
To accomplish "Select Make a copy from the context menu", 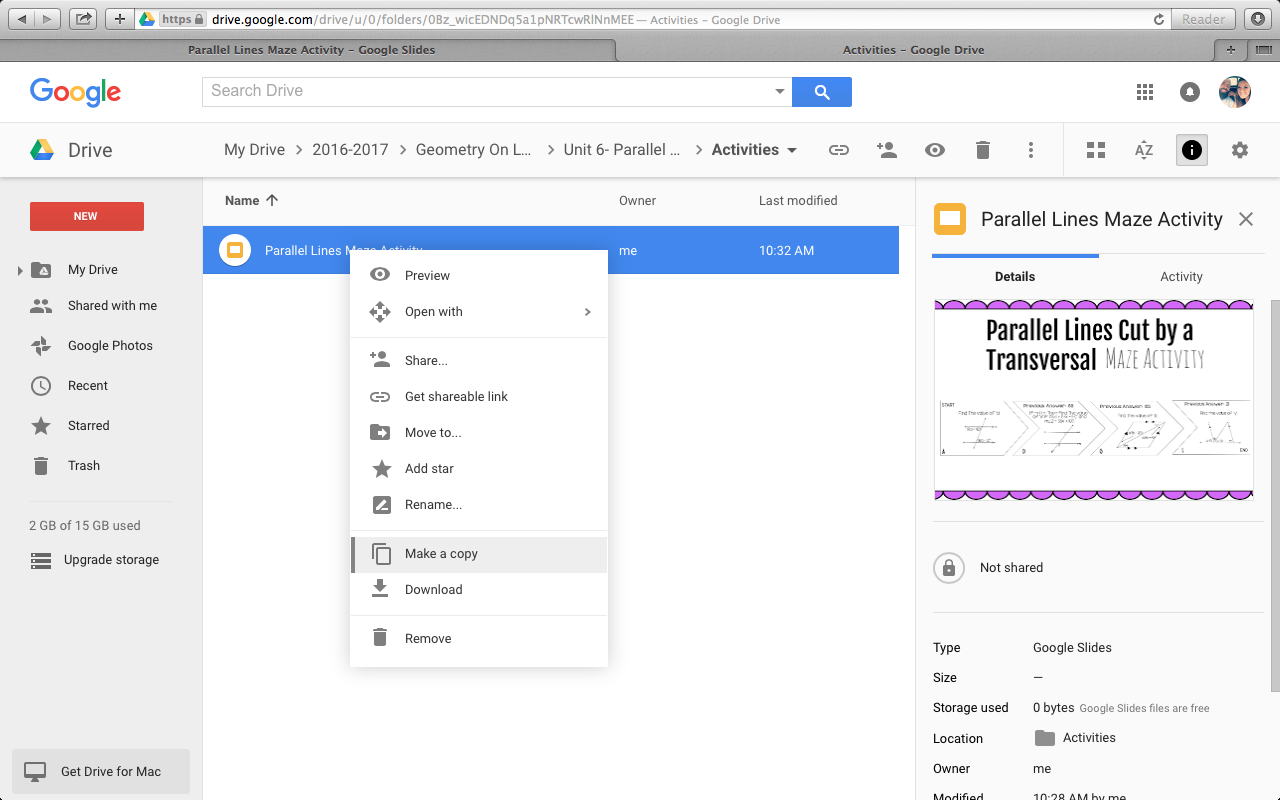I will [441, 553].
